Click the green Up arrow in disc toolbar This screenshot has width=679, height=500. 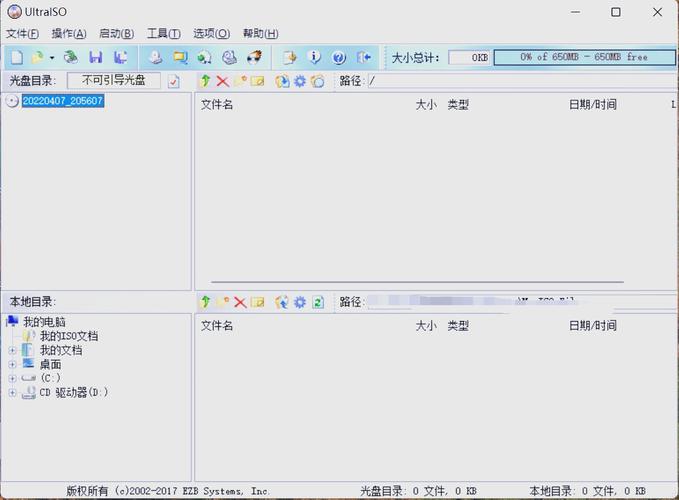pyautogui.click(x=206, y=81)
